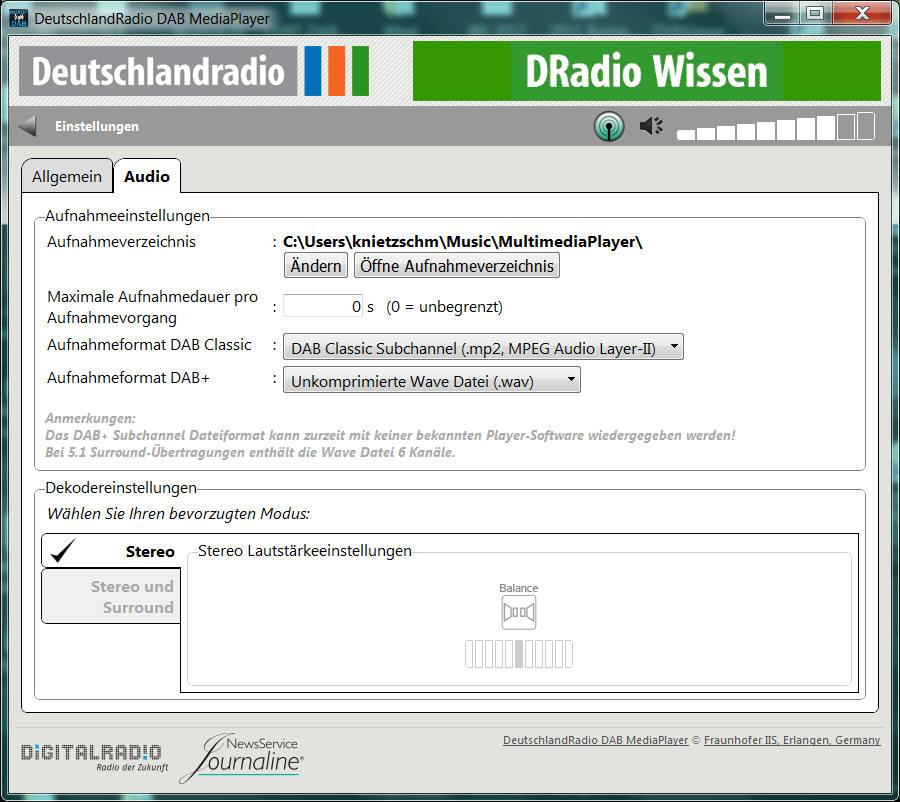Click Öffne Aufnahmeverzeichnis button
900x802 pixels.
pos(457,266)
